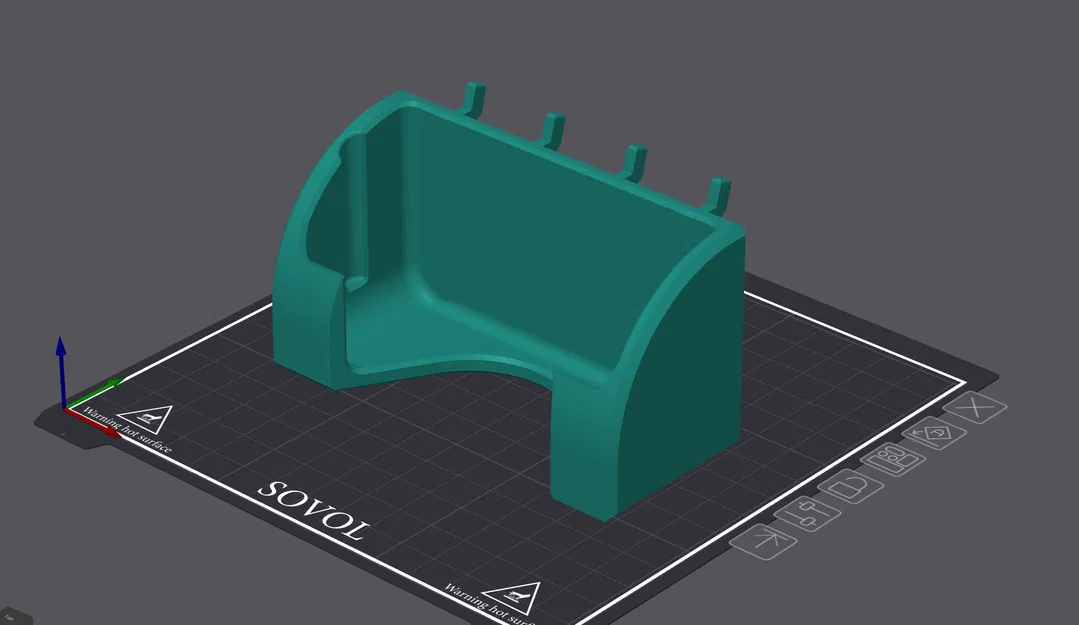The image size is (1079, 625).
Task: Auto-orient objects on this plate
Action: tap(934, 434)
